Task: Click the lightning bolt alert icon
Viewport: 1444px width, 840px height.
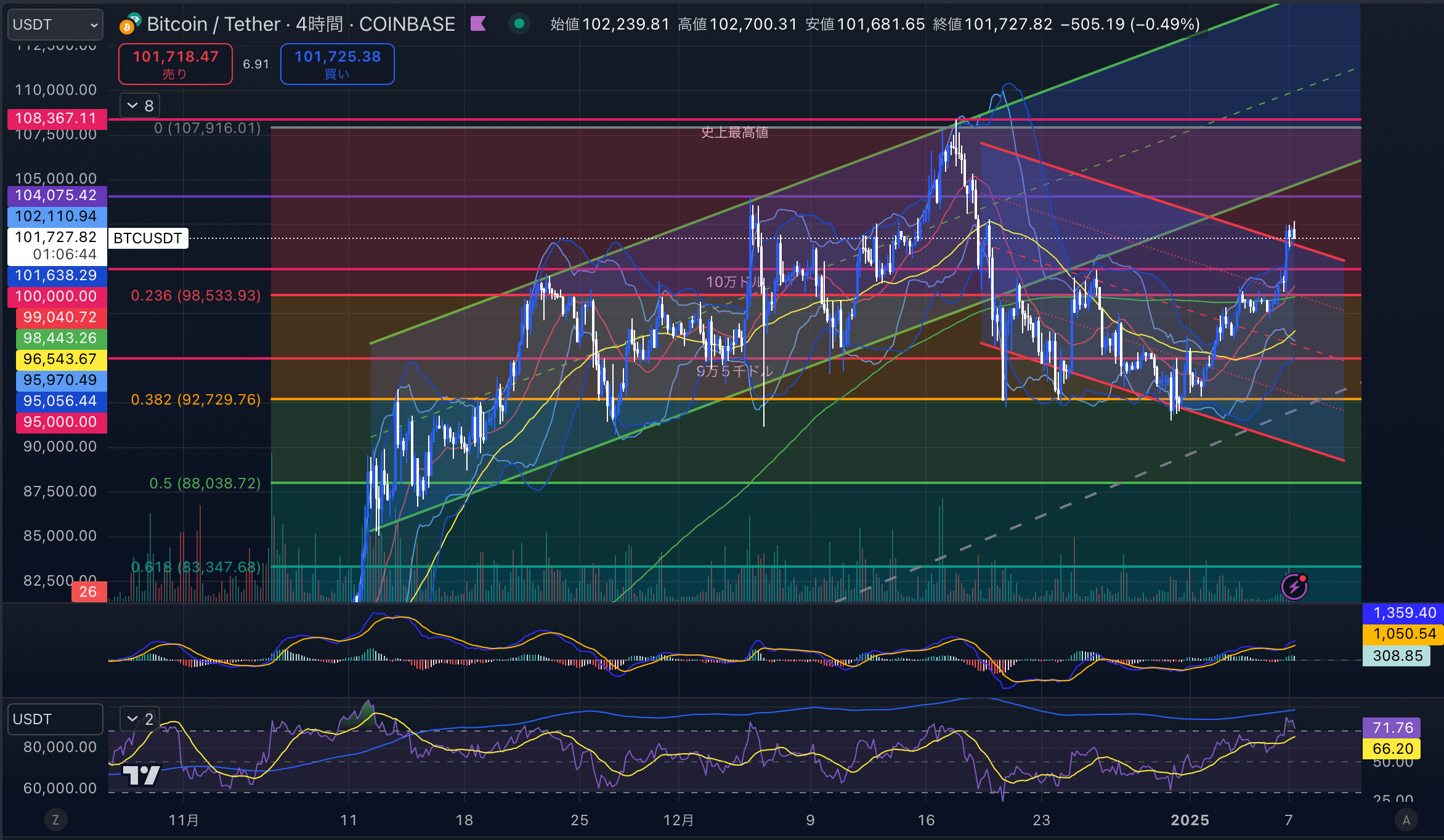Action: click(1294, 586)
